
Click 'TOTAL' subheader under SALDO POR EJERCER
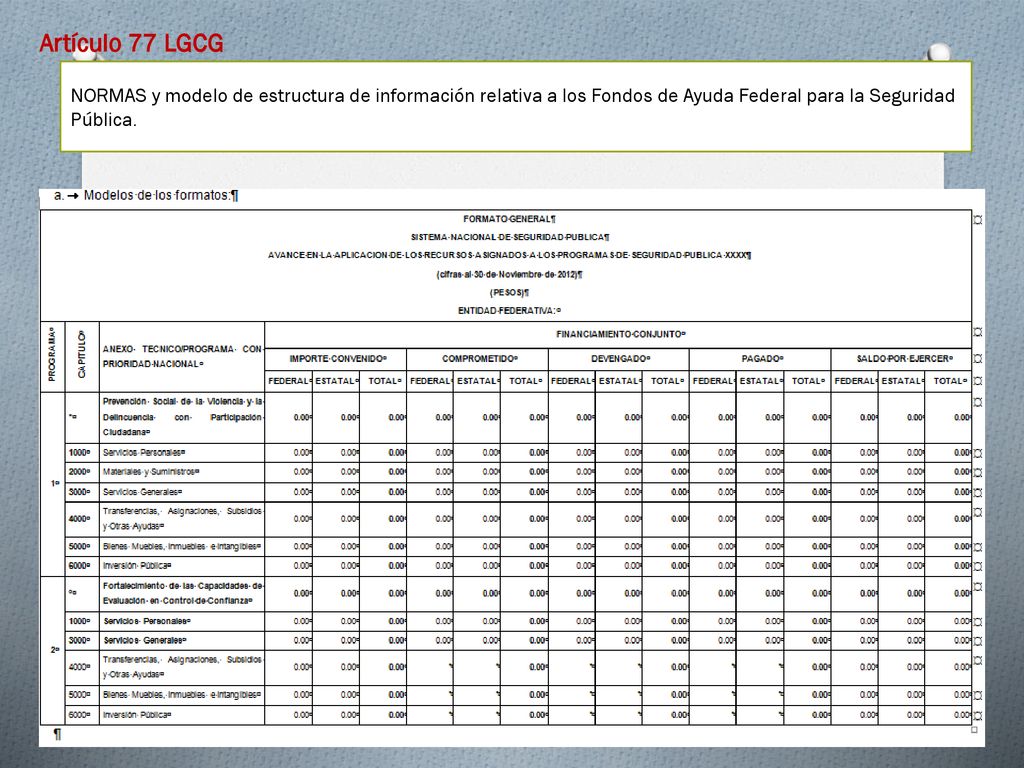(x=950, y=381)
